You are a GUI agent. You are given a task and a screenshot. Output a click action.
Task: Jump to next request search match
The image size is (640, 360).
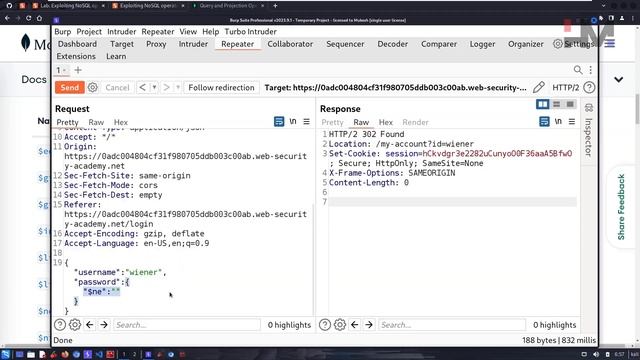pyautogui.click(x=104, y=325)
